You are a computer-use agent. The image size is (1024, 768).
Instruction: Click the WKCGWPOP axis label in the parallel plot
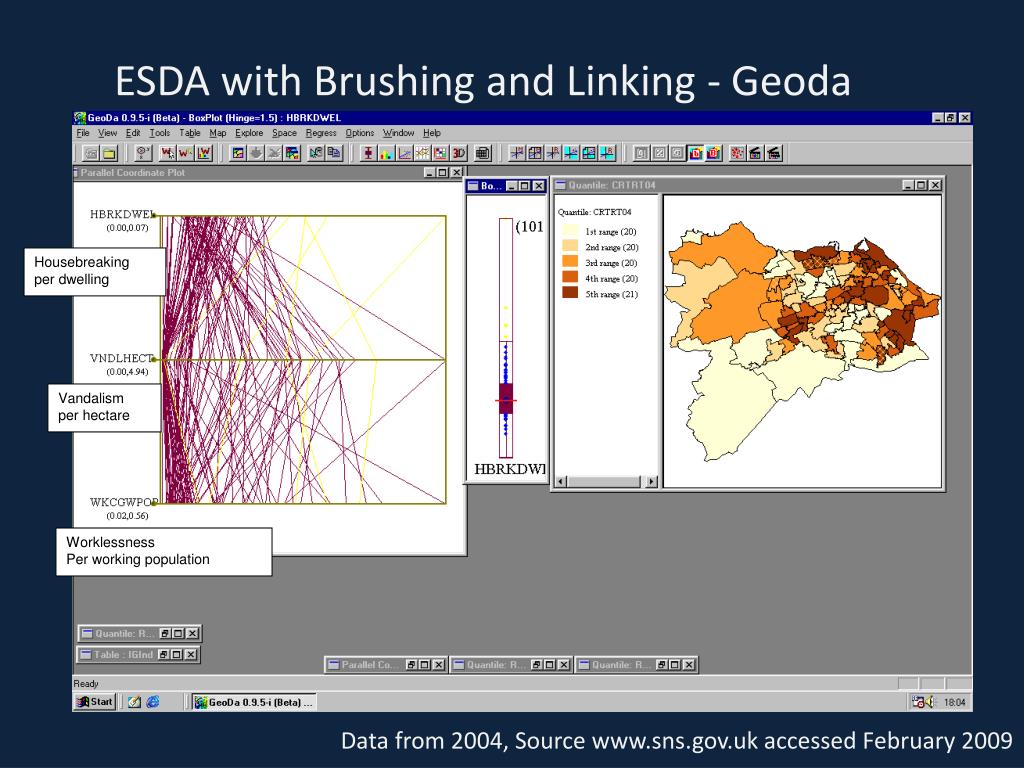click(x=124, y=502)
